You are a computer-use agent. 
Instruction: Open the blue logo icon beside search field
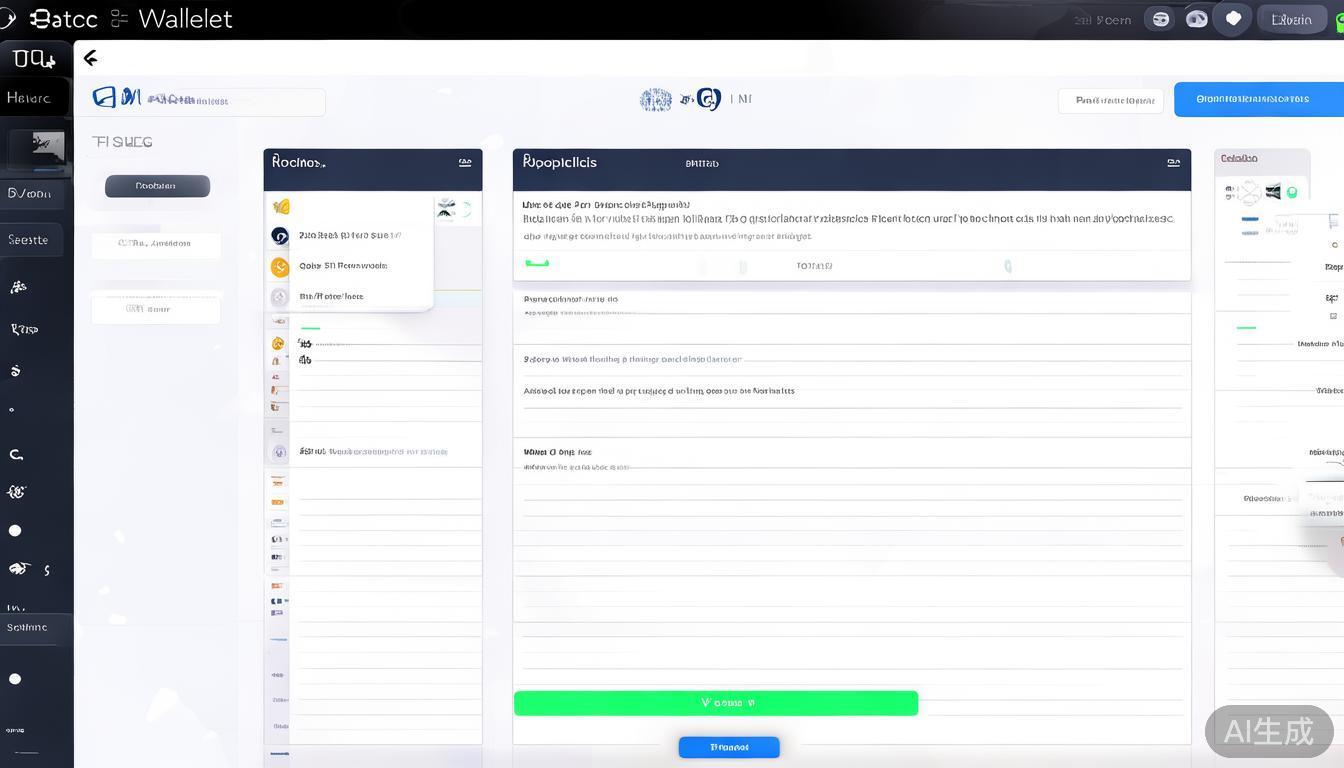[x=104, y=97]
